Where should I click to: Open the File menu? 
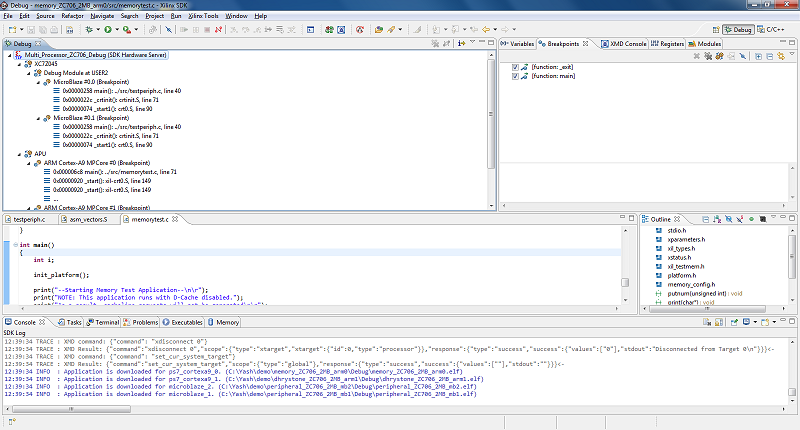tap(8, 16)
